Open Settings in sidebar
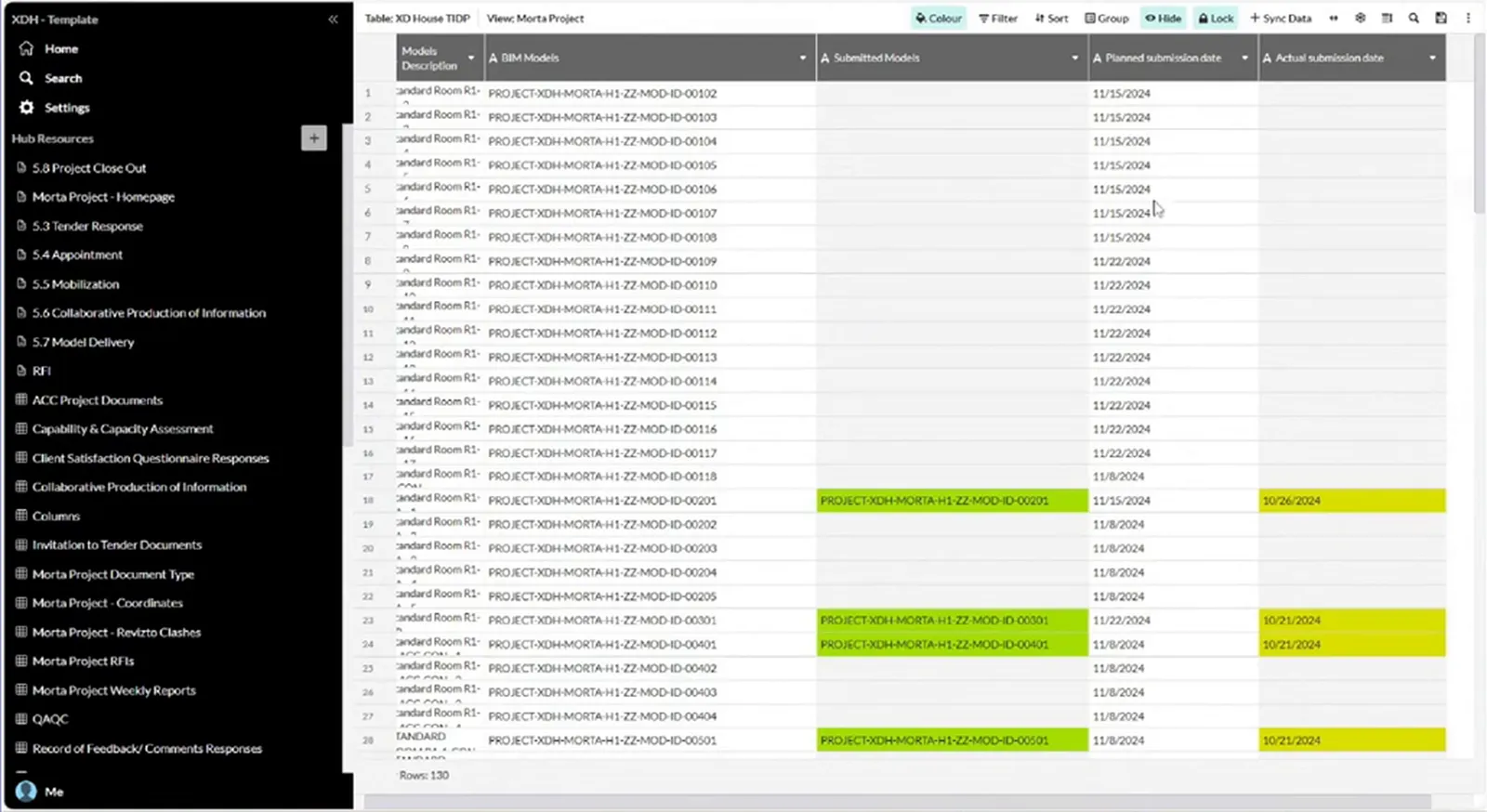 (x=67, y=108)
